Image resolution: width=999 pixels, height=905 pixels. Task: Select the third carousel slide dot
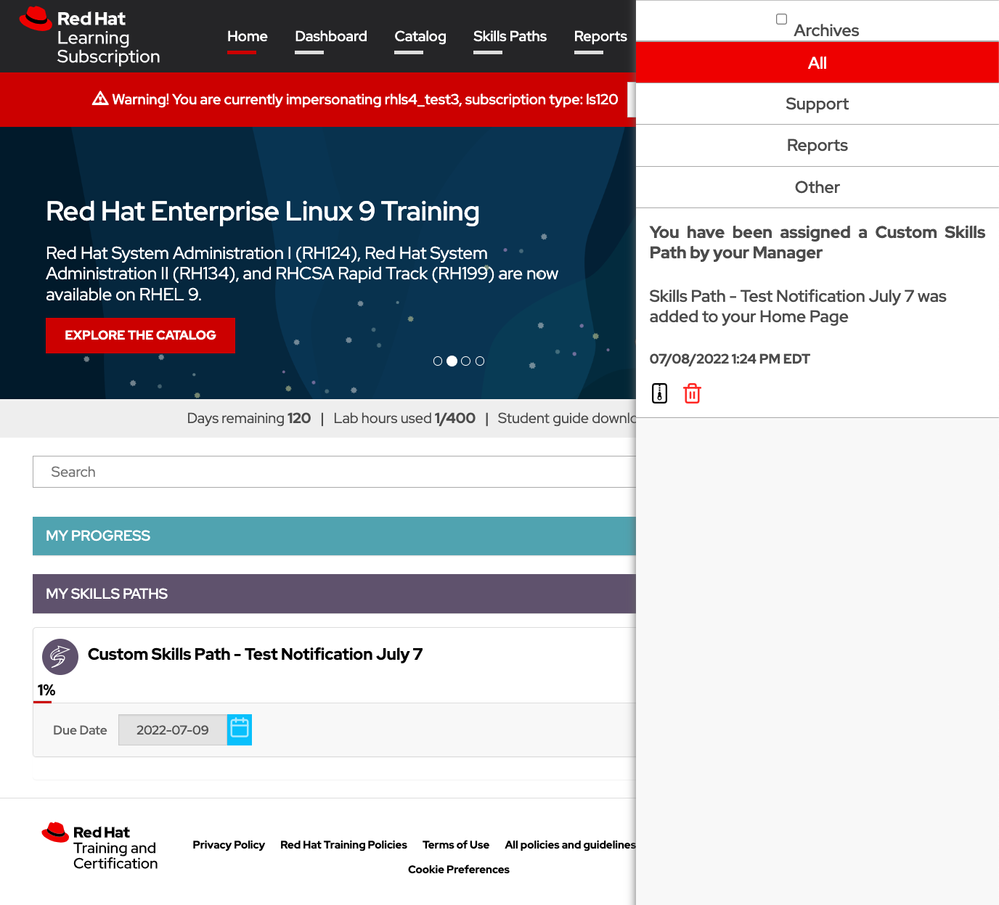click(466, 361)
